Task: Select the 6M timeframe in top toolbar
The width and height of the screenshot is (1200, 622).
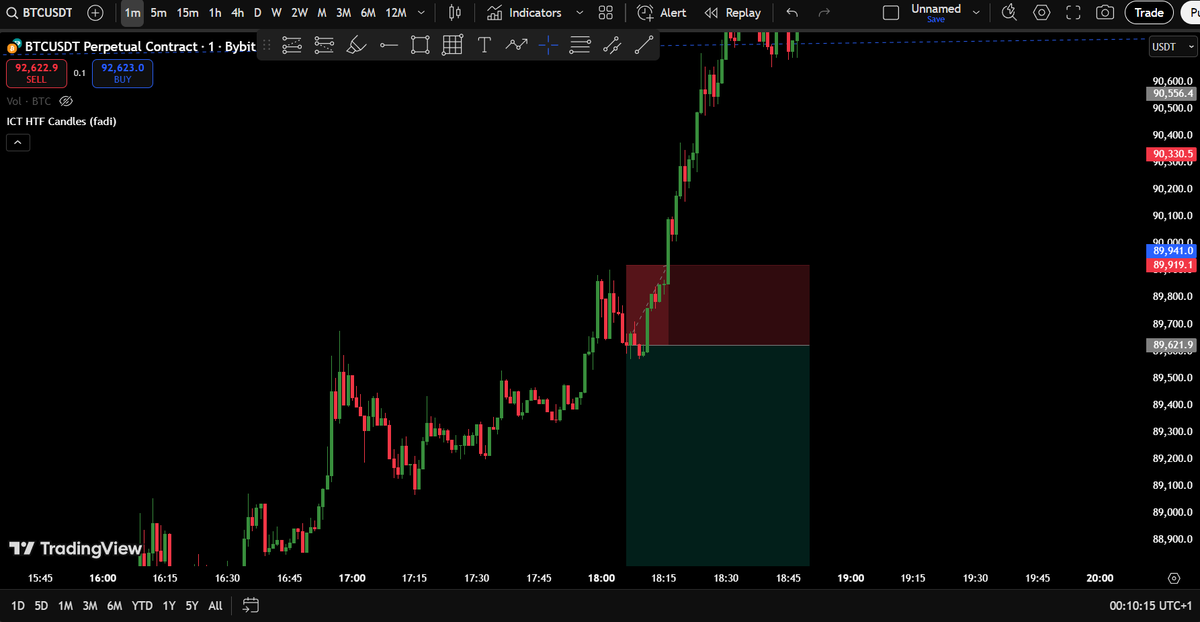Action: 368,13
